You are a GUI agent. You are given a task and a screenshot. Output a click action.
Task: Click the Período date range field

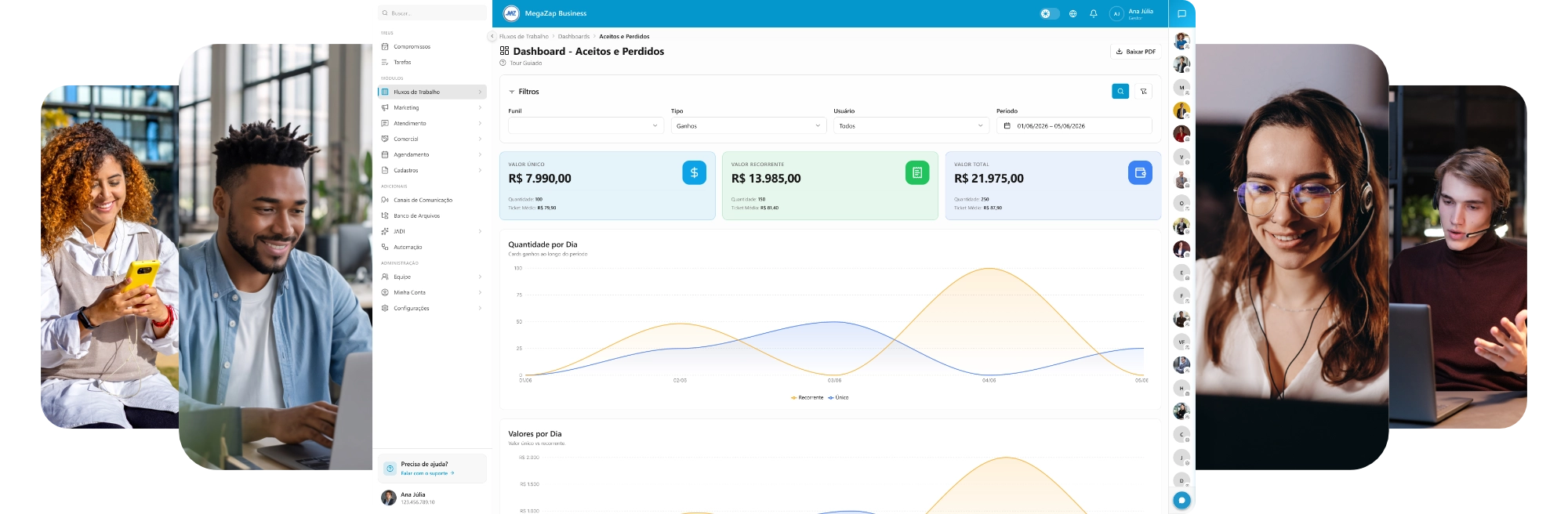point(1074,125)
